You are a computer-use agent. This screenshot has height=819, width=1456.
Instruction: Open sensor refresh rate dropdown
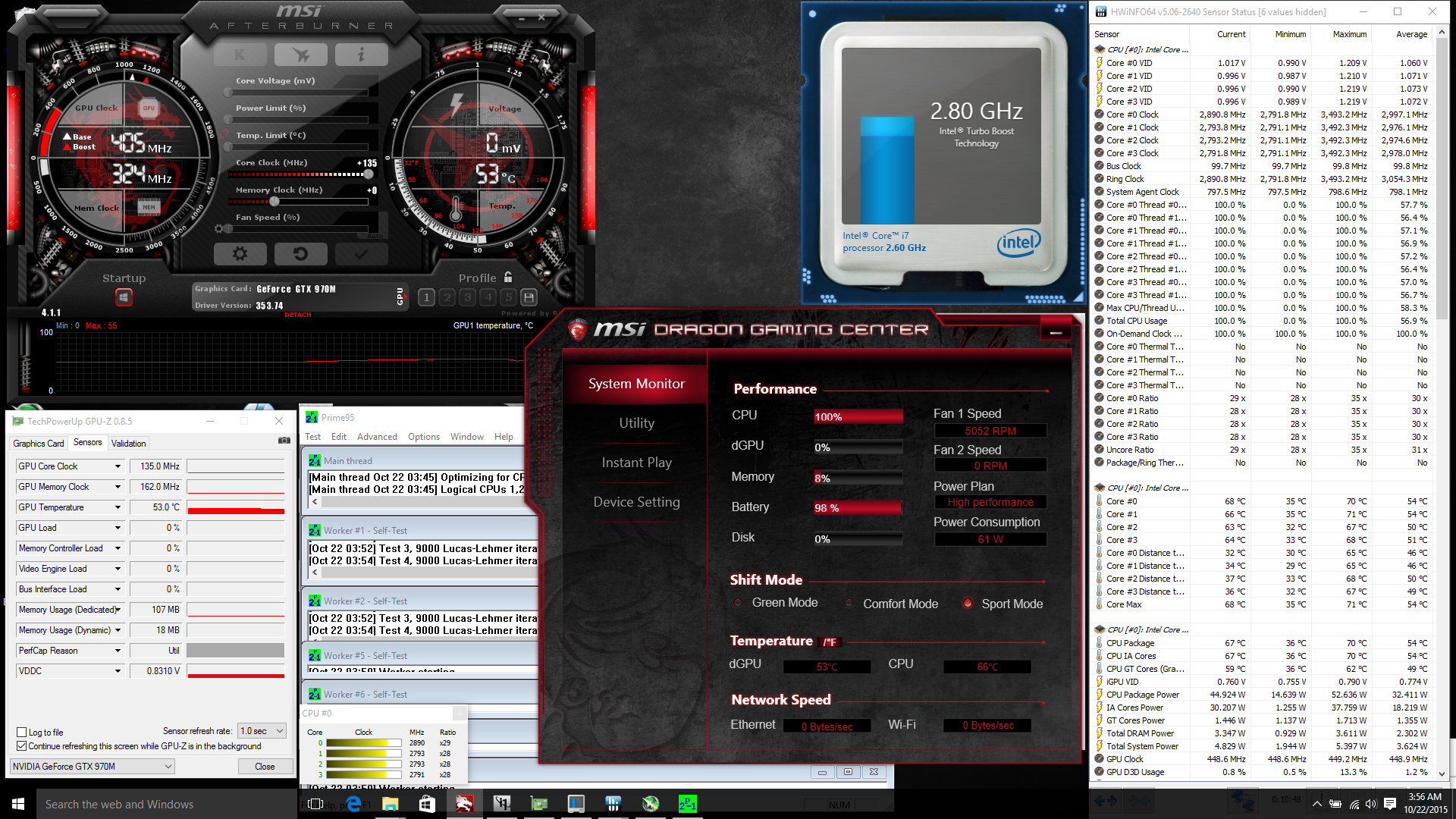pos(262,731)
